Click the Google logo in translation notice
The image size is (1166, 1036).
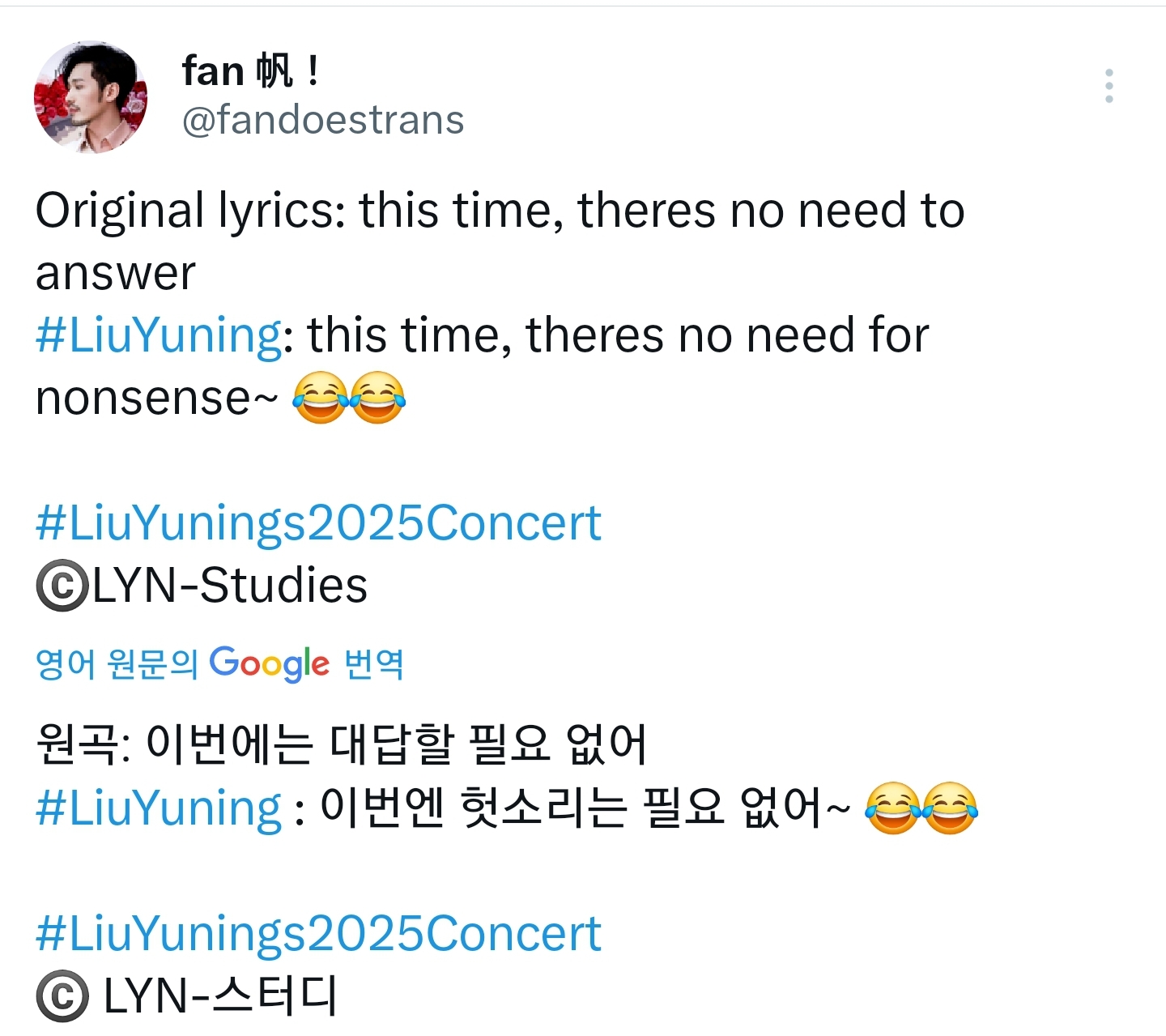[x=270, y=663]
